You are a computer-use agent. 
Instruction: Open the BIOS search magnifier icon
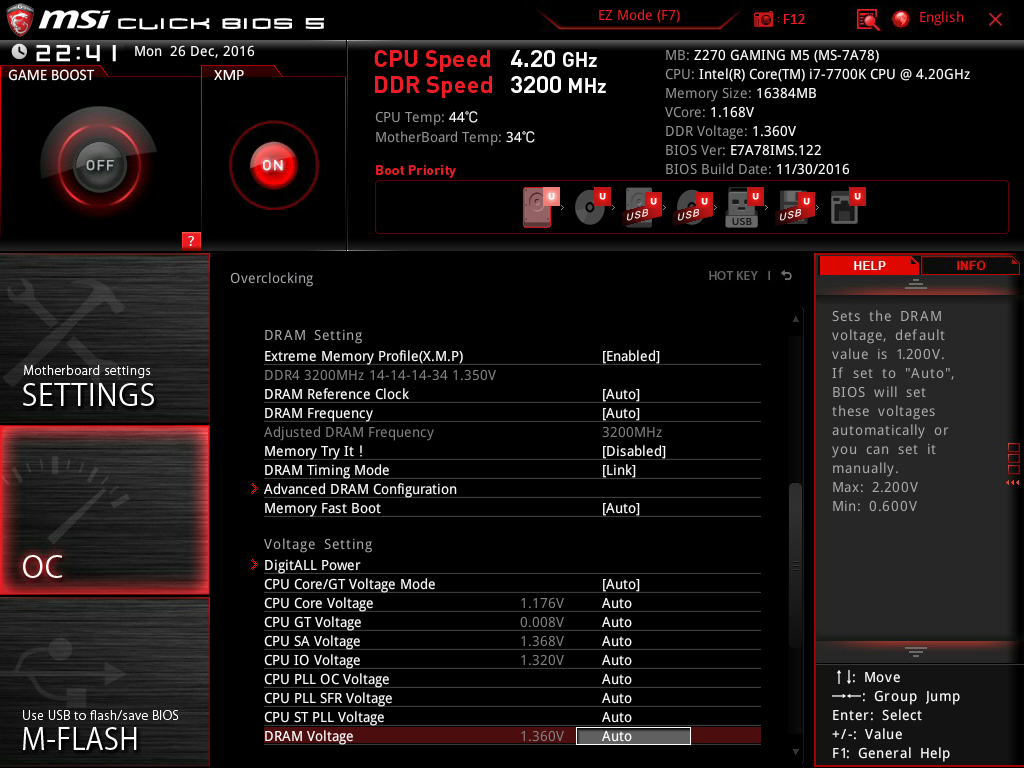tap(868, 20)
